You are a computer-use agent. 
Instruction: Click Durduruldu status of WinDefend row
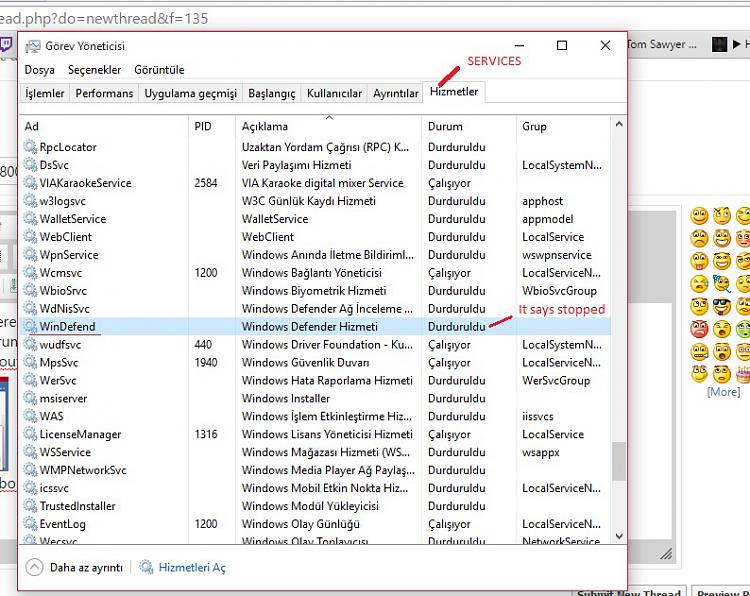pos(456,327)
